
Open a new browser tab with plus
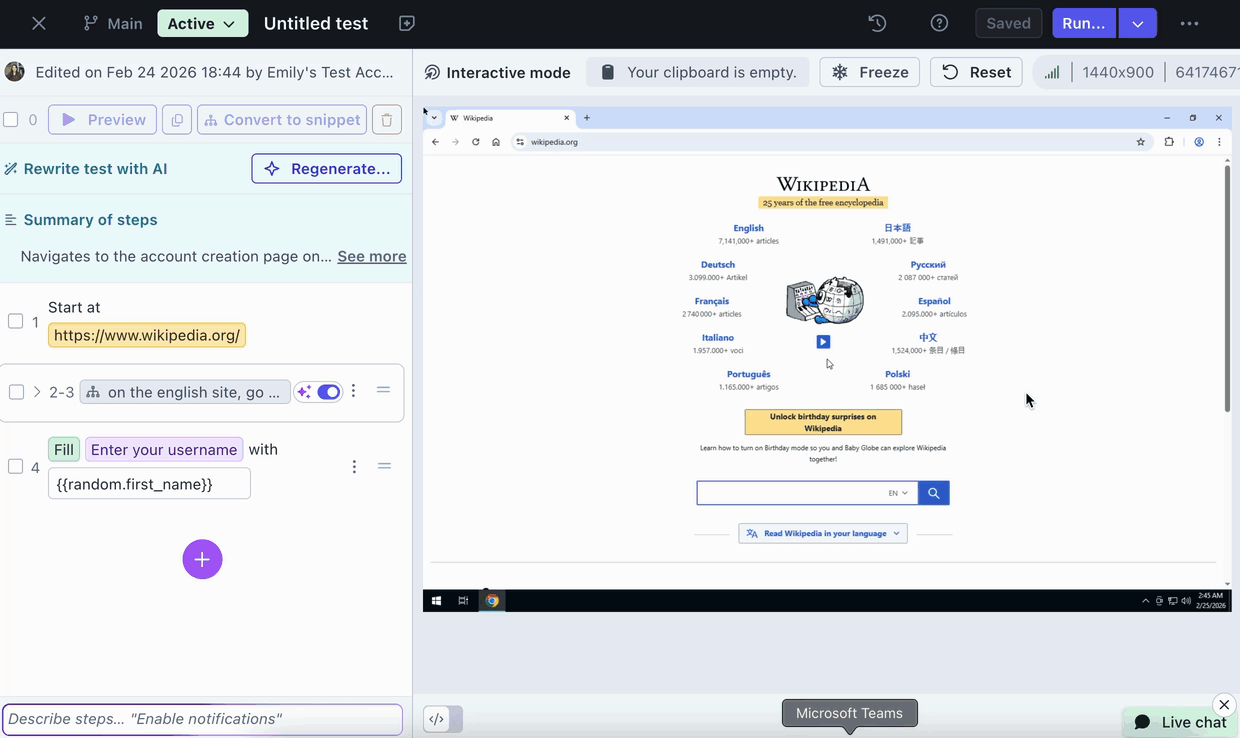click(587, 118)
